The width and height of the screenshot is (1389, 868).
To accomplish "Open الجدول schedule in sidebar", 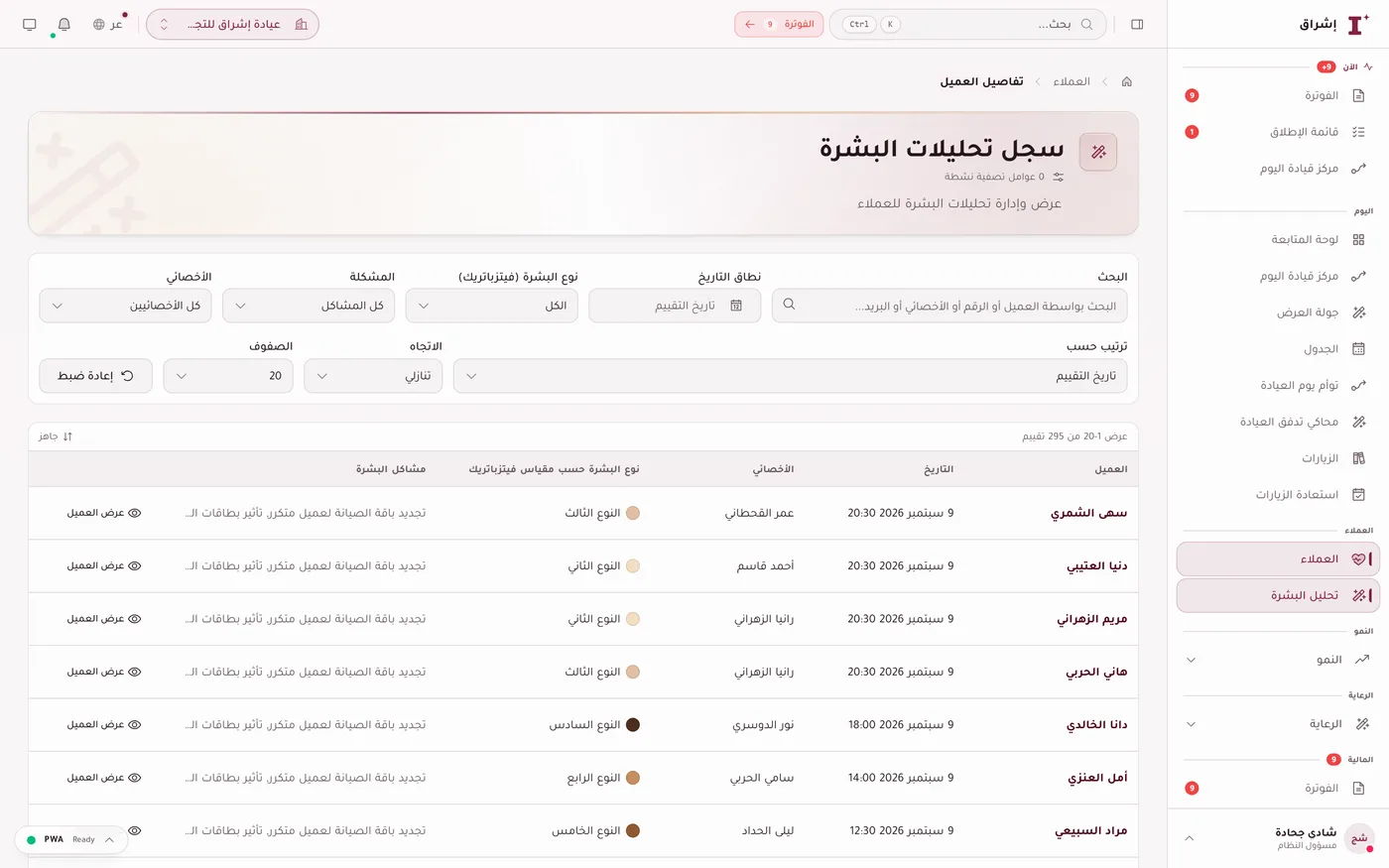I will (x=1278, y=349).
